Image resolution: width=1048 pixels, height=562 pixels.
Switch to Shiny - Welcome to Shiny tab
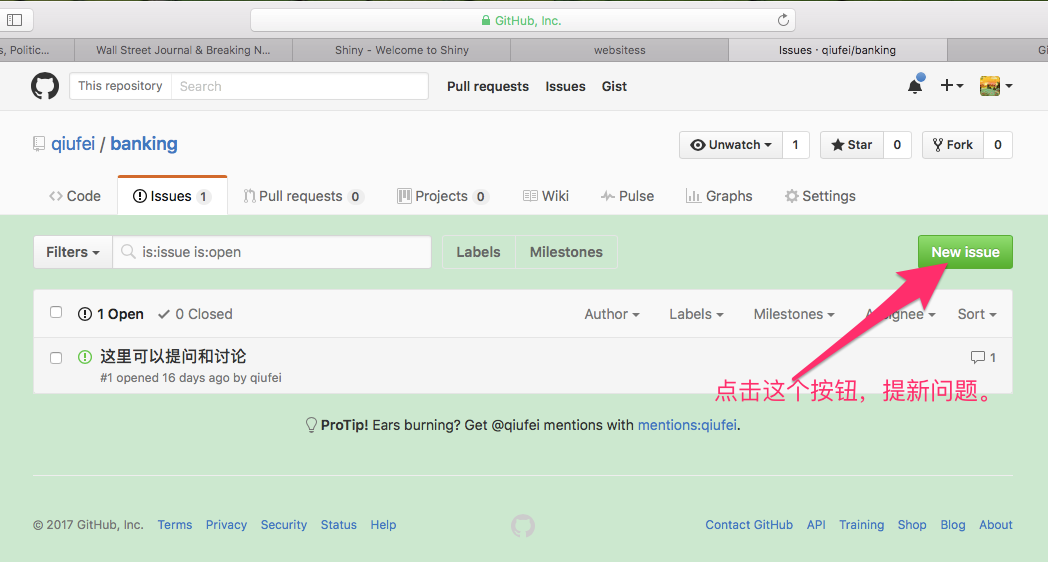402,50
